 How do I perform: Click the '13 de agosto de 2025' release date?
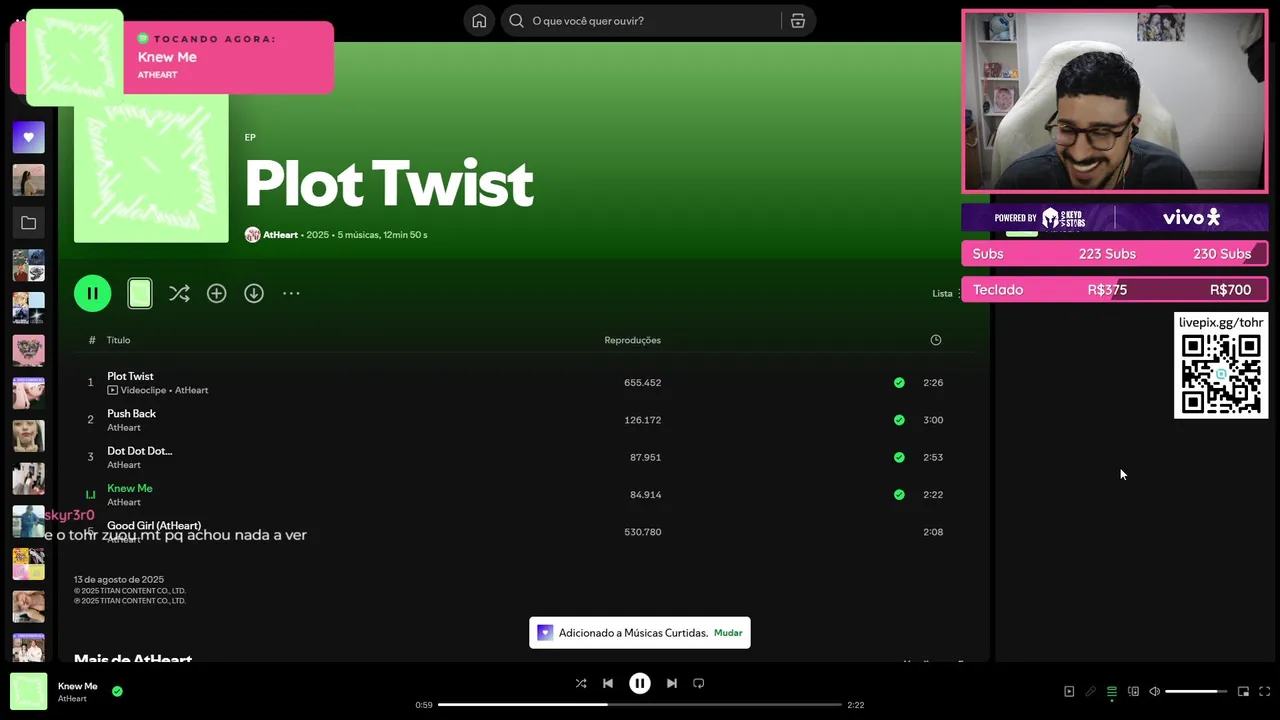(x=119, y=580)
